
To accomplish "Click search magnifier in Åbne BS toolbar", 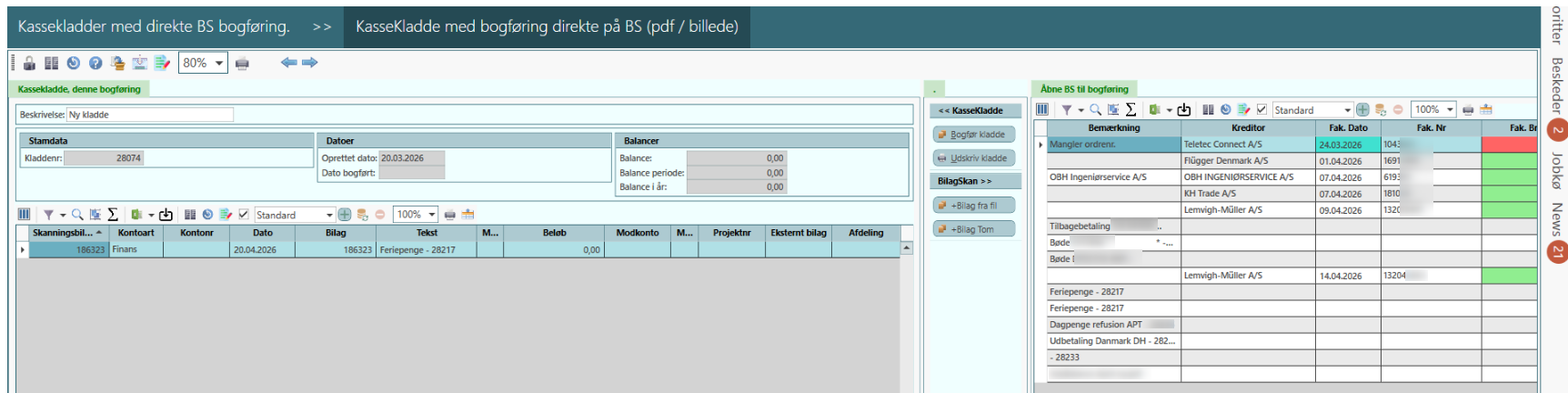I will pos(1095,110).
